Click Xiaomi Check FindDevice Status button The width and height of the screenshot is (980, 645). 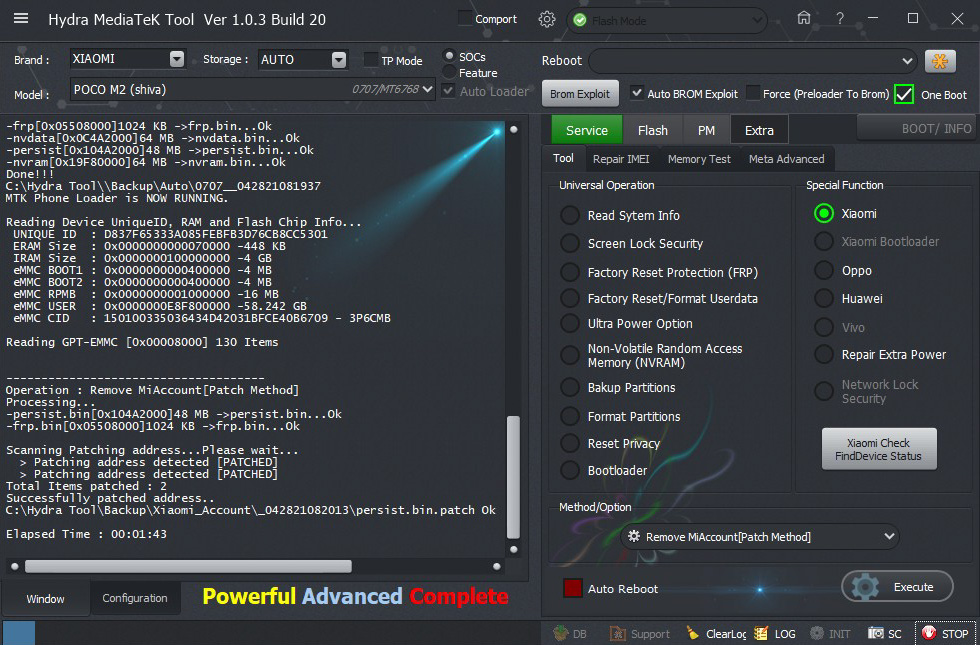click(x=878, y=449)
